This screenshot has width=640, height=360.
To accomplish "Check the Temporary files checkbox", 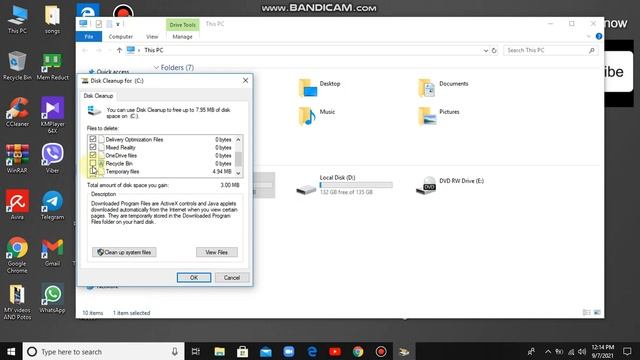I will point(93,171).
